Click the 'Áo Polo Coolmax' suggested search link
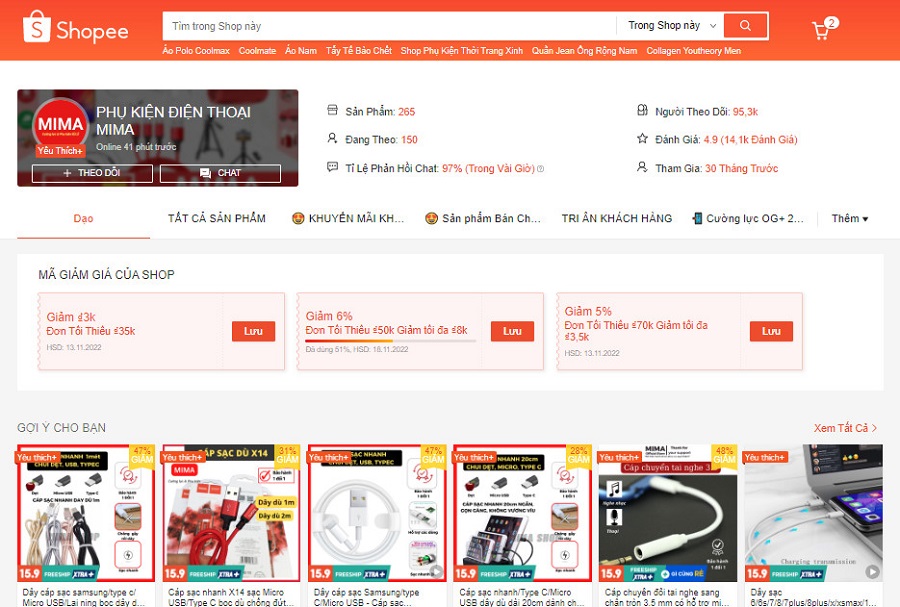 tap(196, 51)
